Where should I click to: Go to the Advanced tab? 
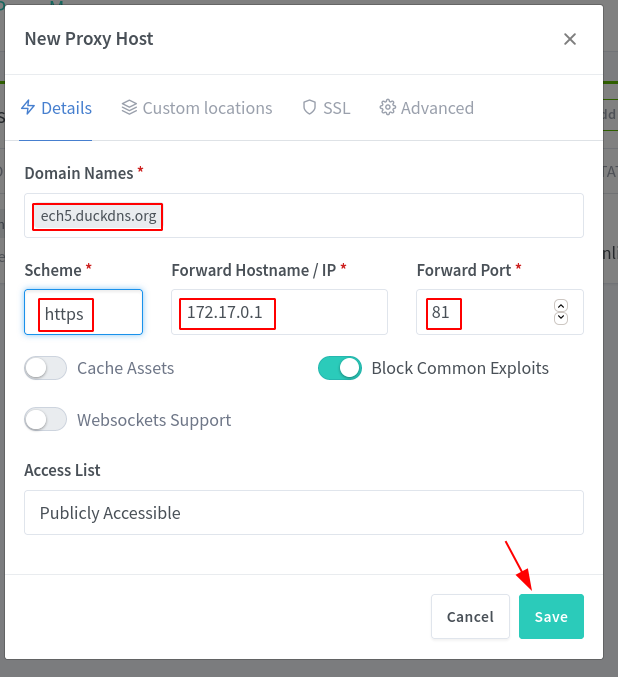[x=427, y=108]
